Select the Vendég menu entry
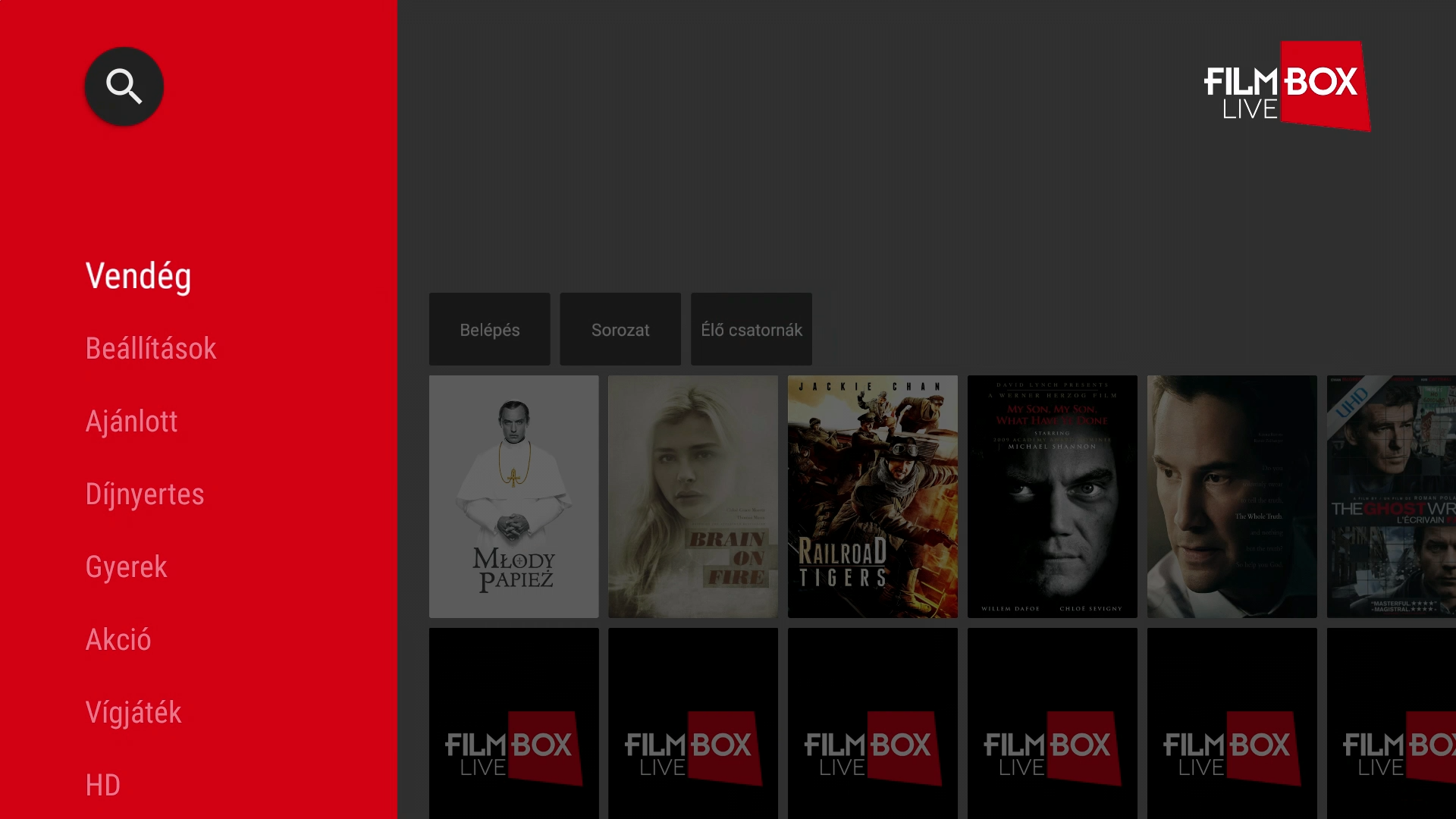Viewport: 1456px width, 819px height. (138, 276)
